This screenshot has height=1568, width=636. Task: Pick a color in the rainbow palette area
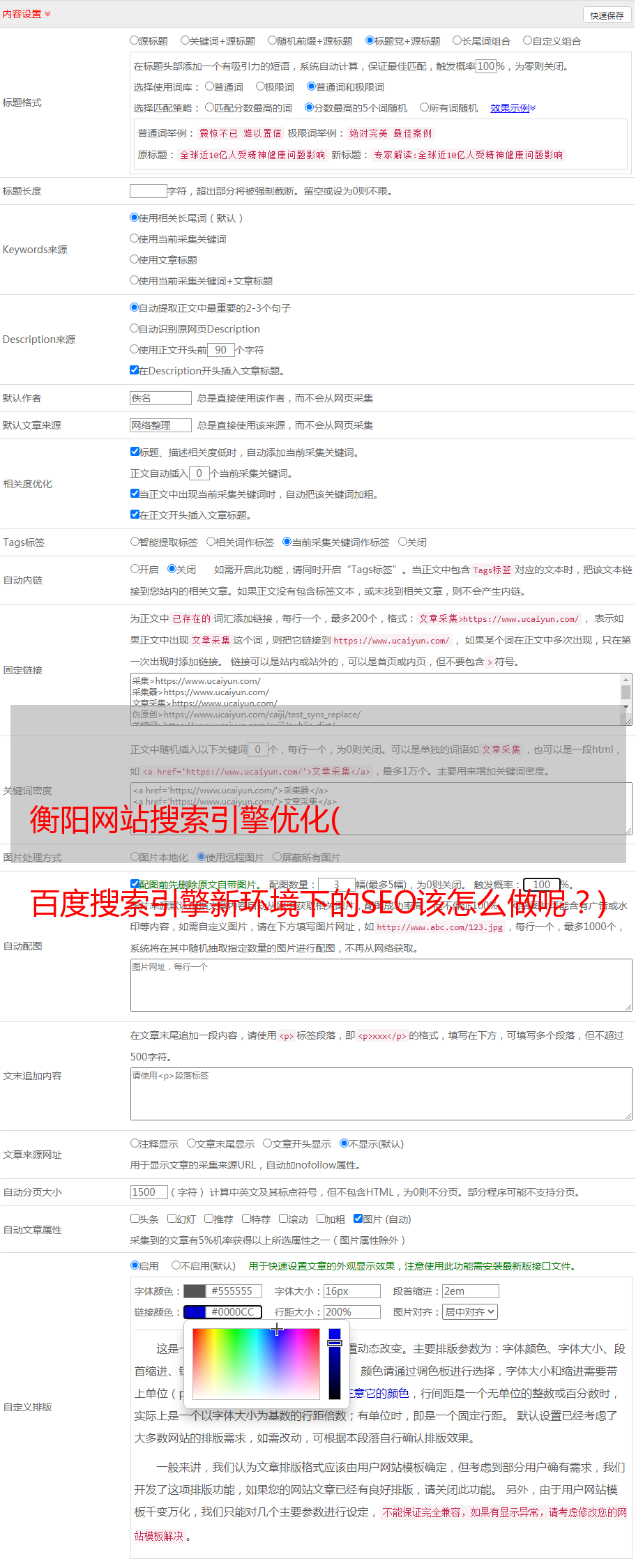(x=256, y=1363)
